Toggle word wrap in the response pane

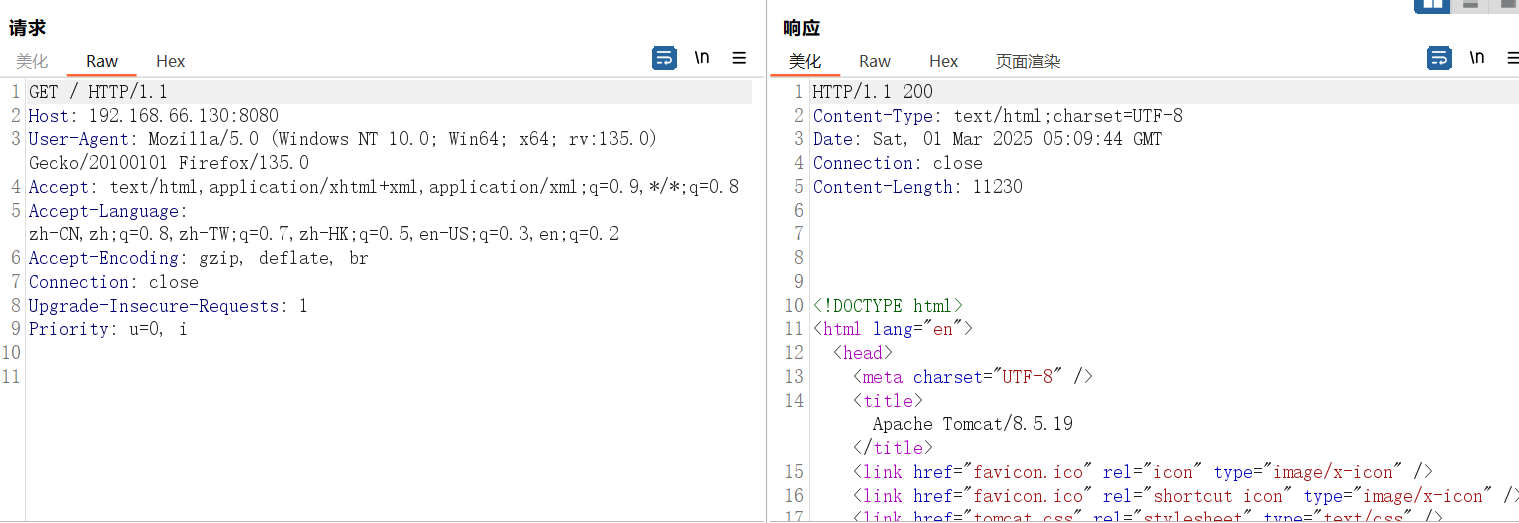click(1439, 58)
